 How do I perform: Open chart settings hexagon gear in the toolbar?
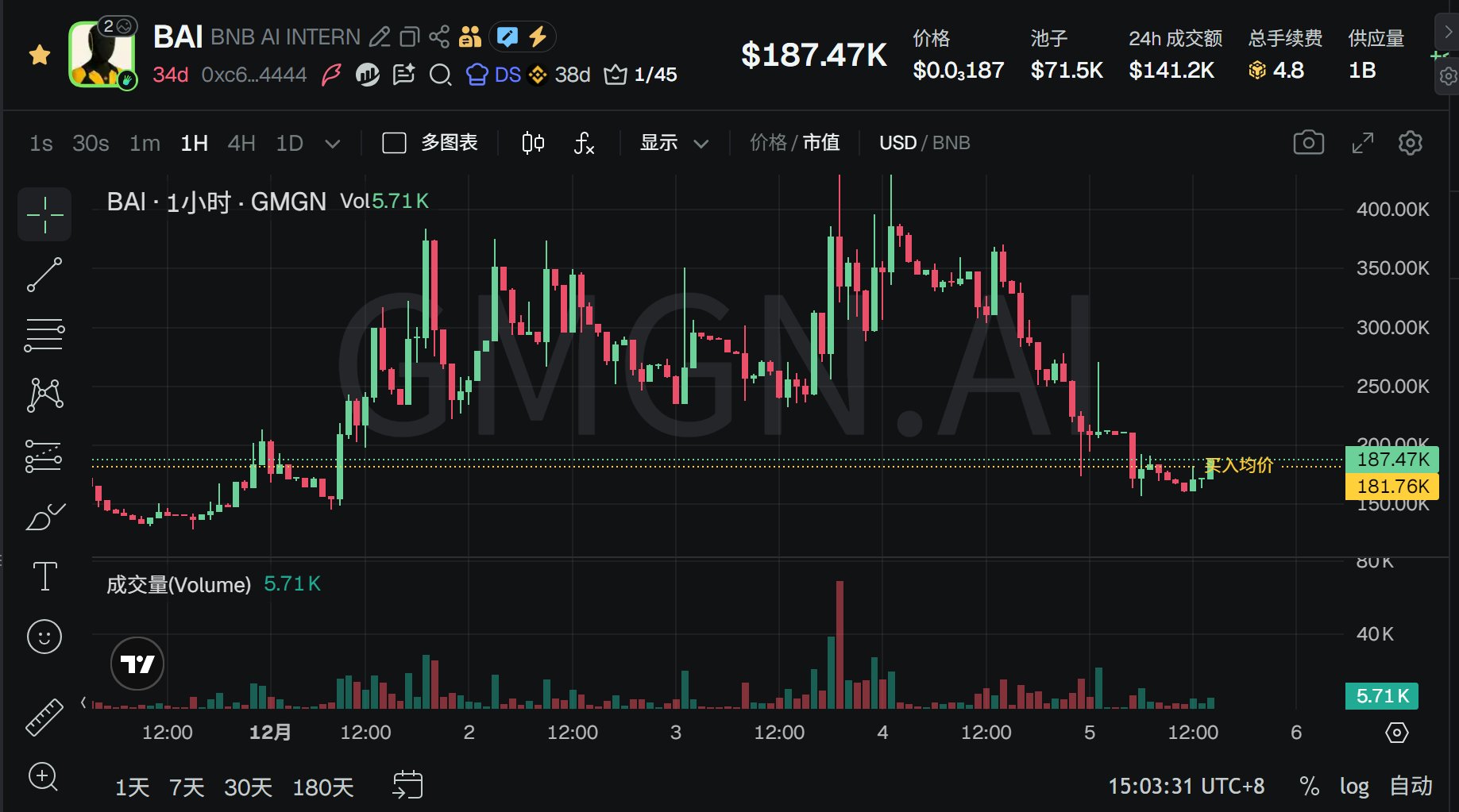[1411, 143]
